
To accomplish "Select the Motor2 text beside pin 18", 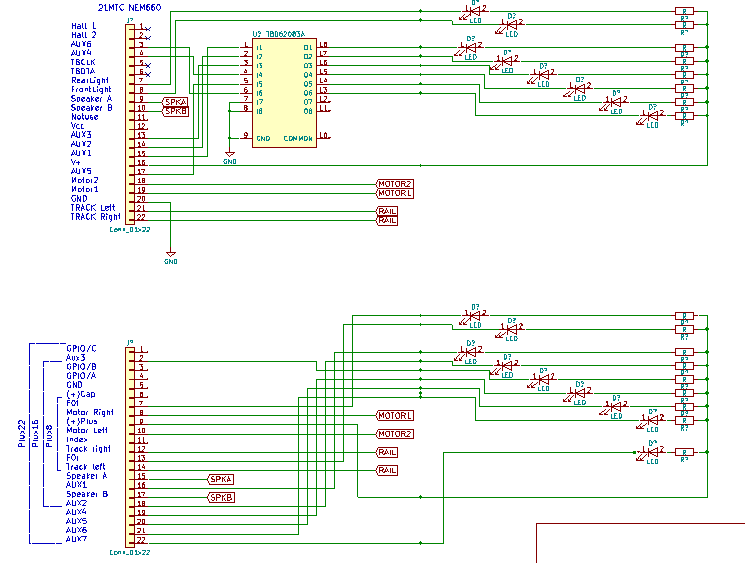I will (x=85, y=180).
